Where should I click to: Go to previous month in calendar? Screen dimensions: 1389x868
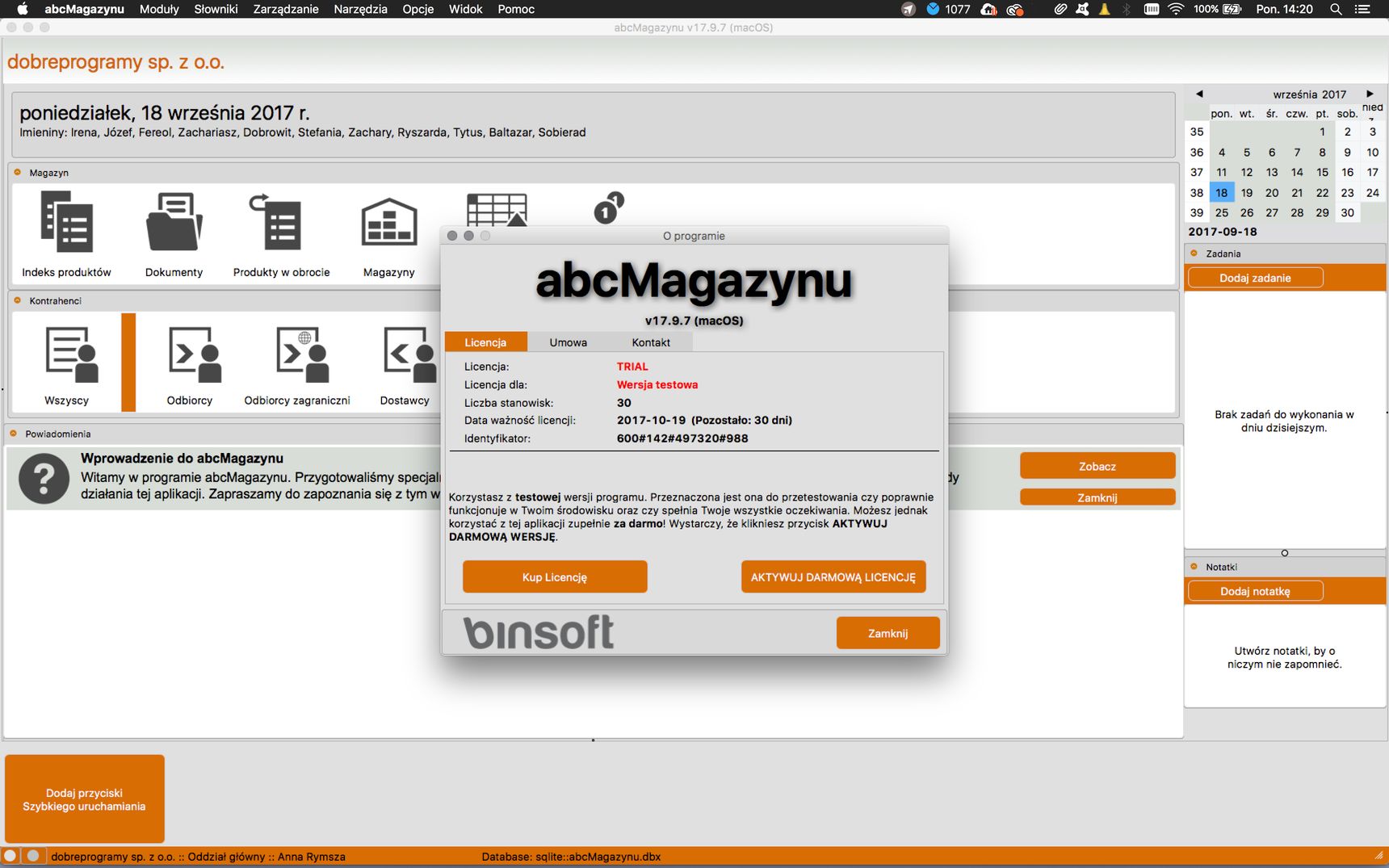[x=1199, y=94]
